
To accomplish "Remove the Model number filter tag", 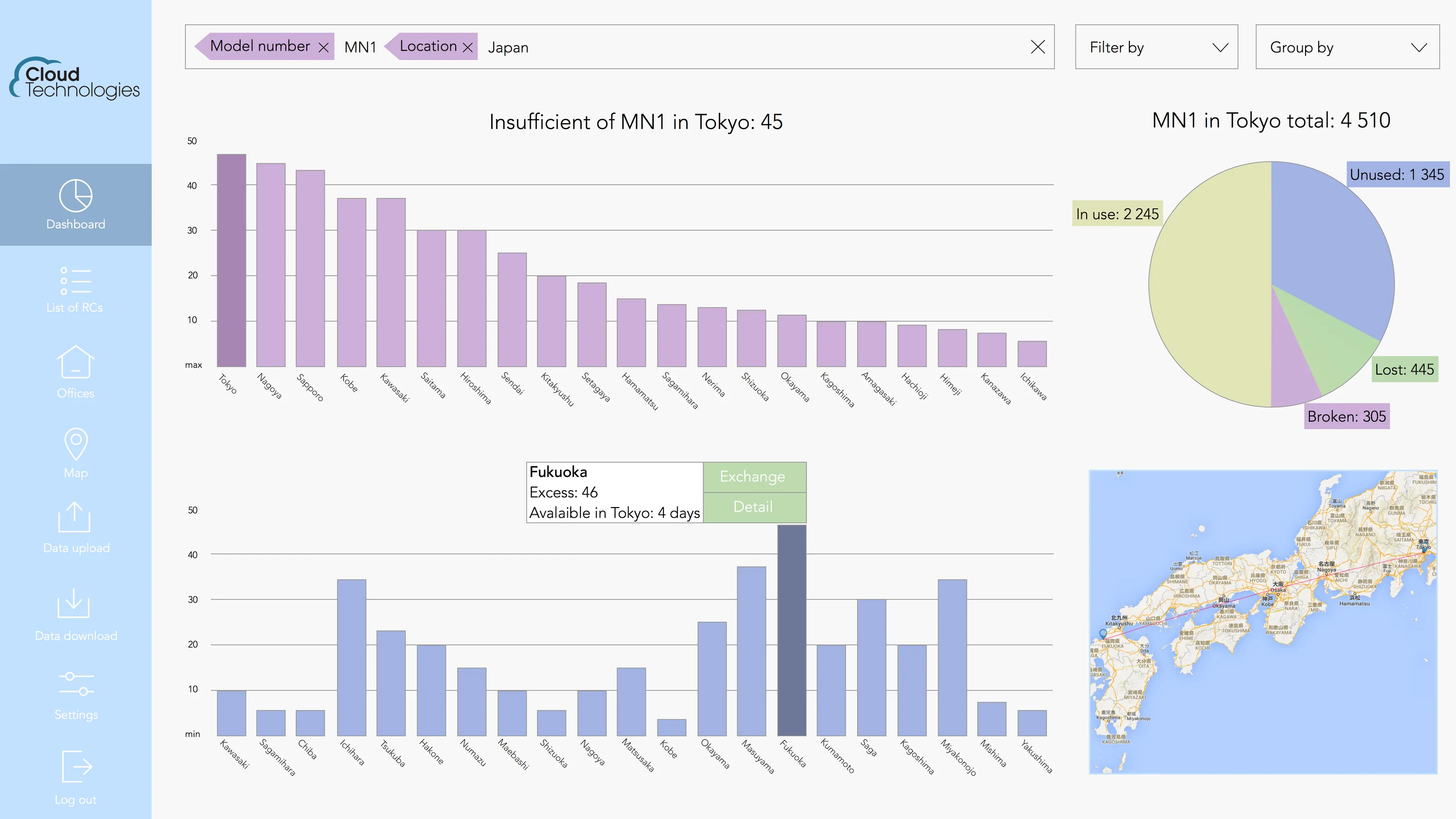I will (x=323, y=48).
